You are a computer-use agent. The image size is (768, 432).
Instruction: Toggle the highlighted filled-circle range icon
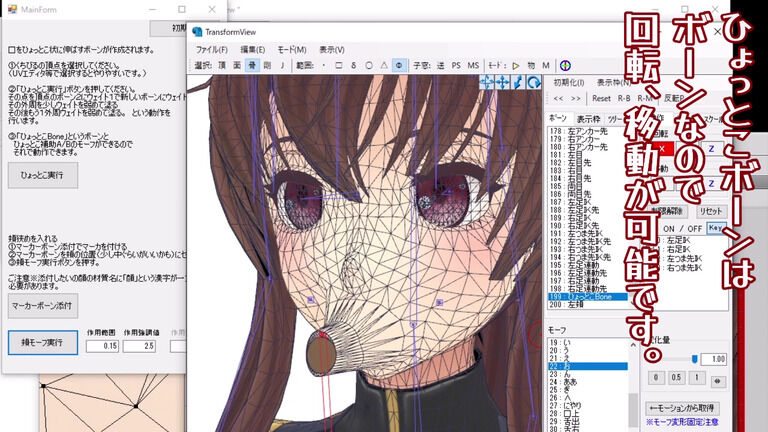pos(399,66)
